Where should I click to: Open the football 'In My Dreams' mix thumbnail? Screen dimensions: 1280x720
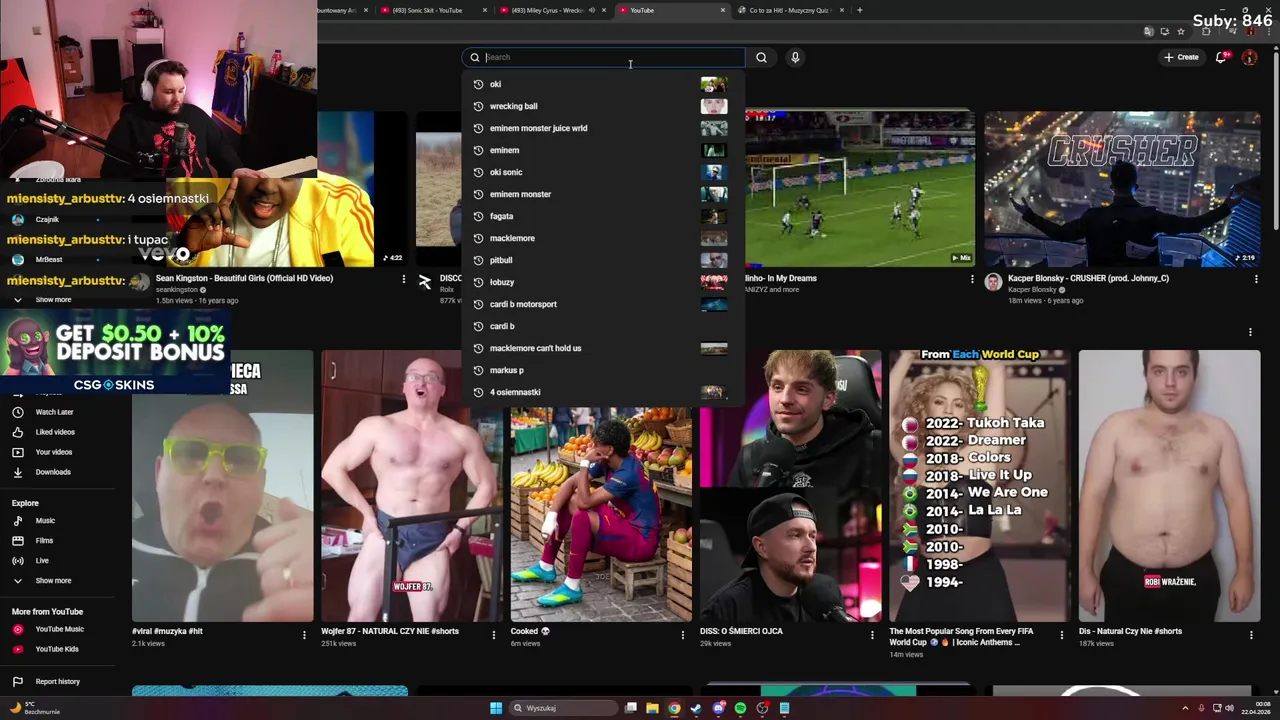(x=860, y=189)
